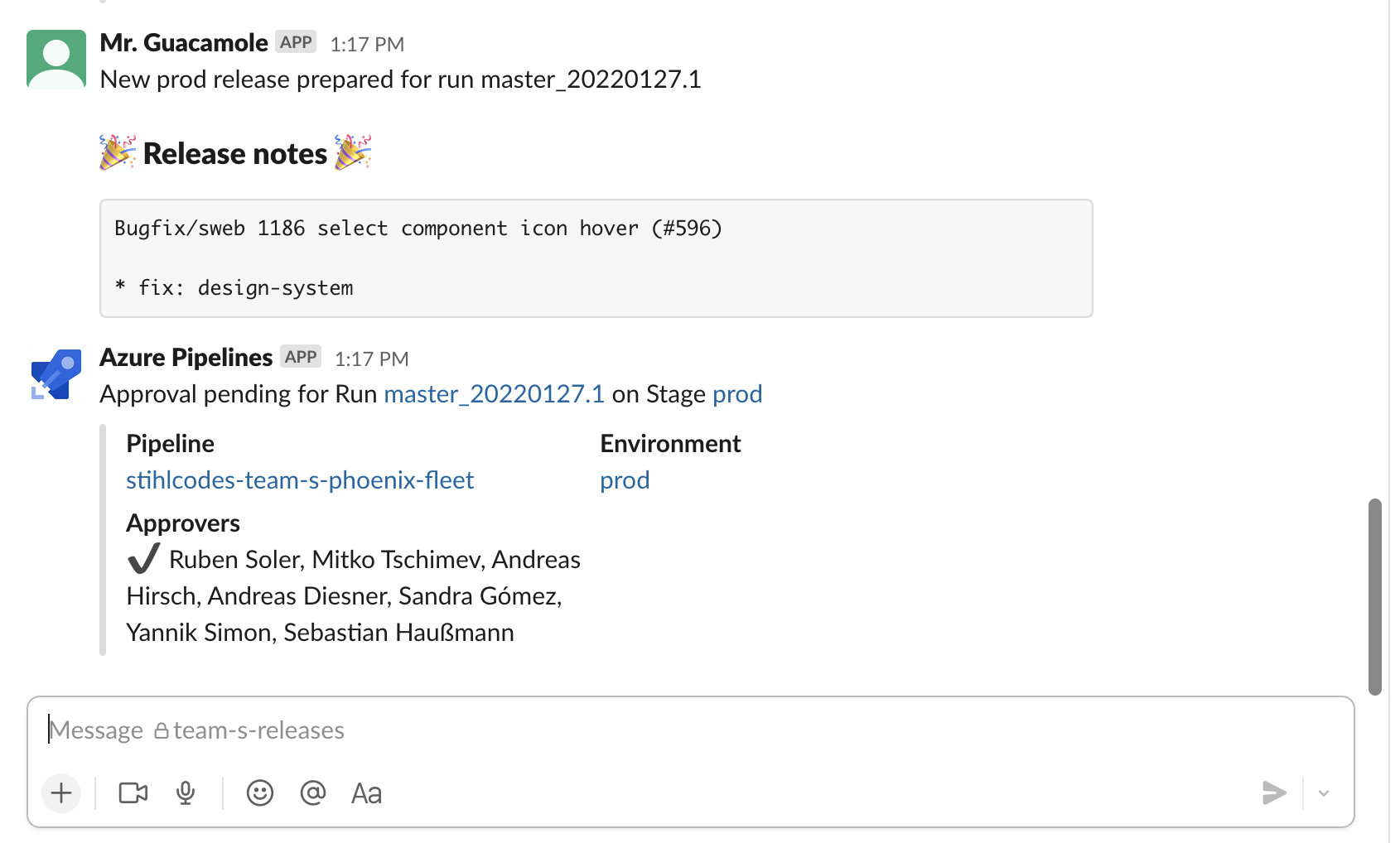This screenshot has height=843, width=1400.
Task: Open the Azure Pipelines app avatar
Action: coord(56,374)
